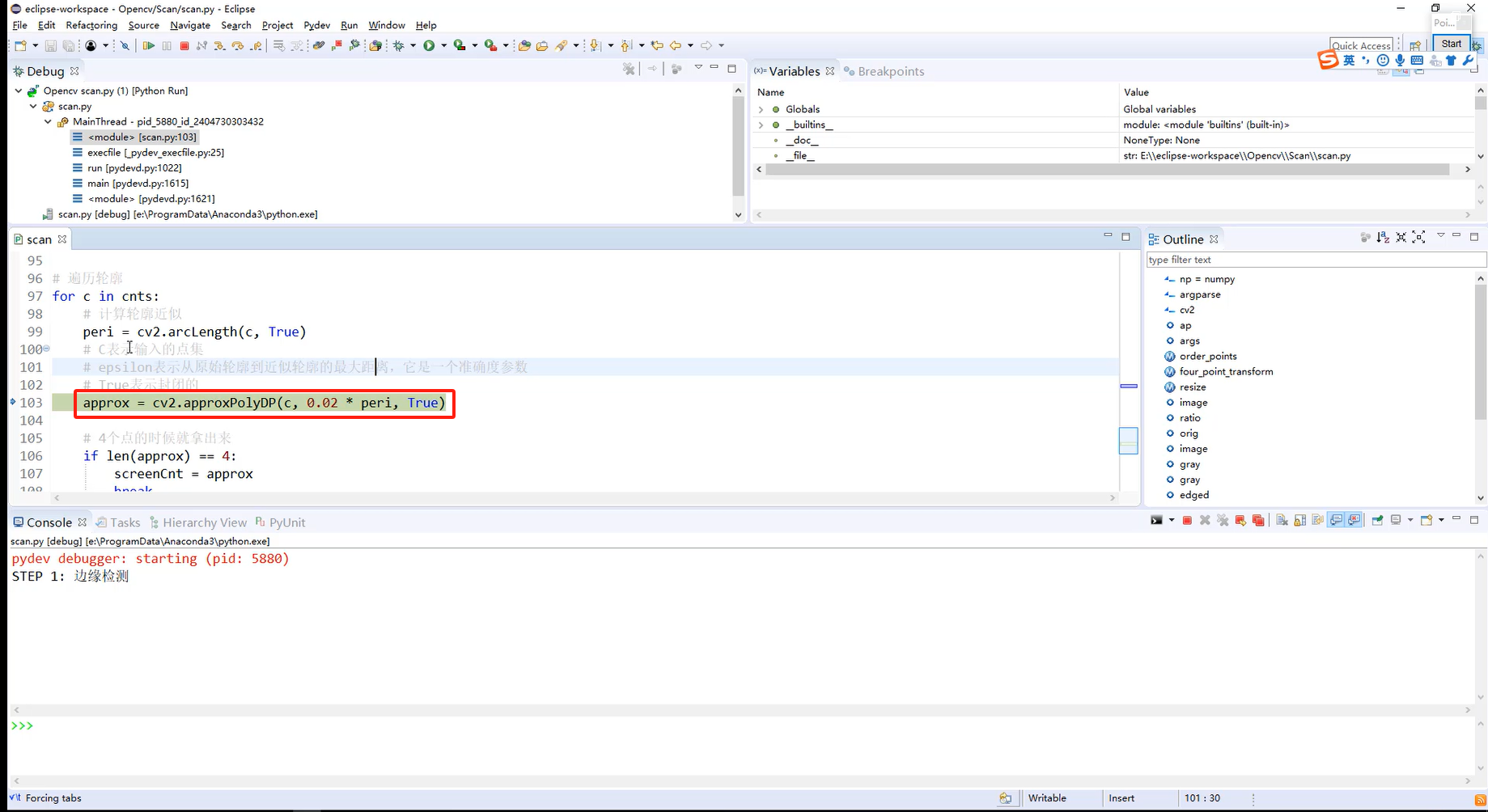Open the console terminal dropdown arrow
This screenshot has width=1488, height=812.
pyautogui.click(x=1171, y=520)
